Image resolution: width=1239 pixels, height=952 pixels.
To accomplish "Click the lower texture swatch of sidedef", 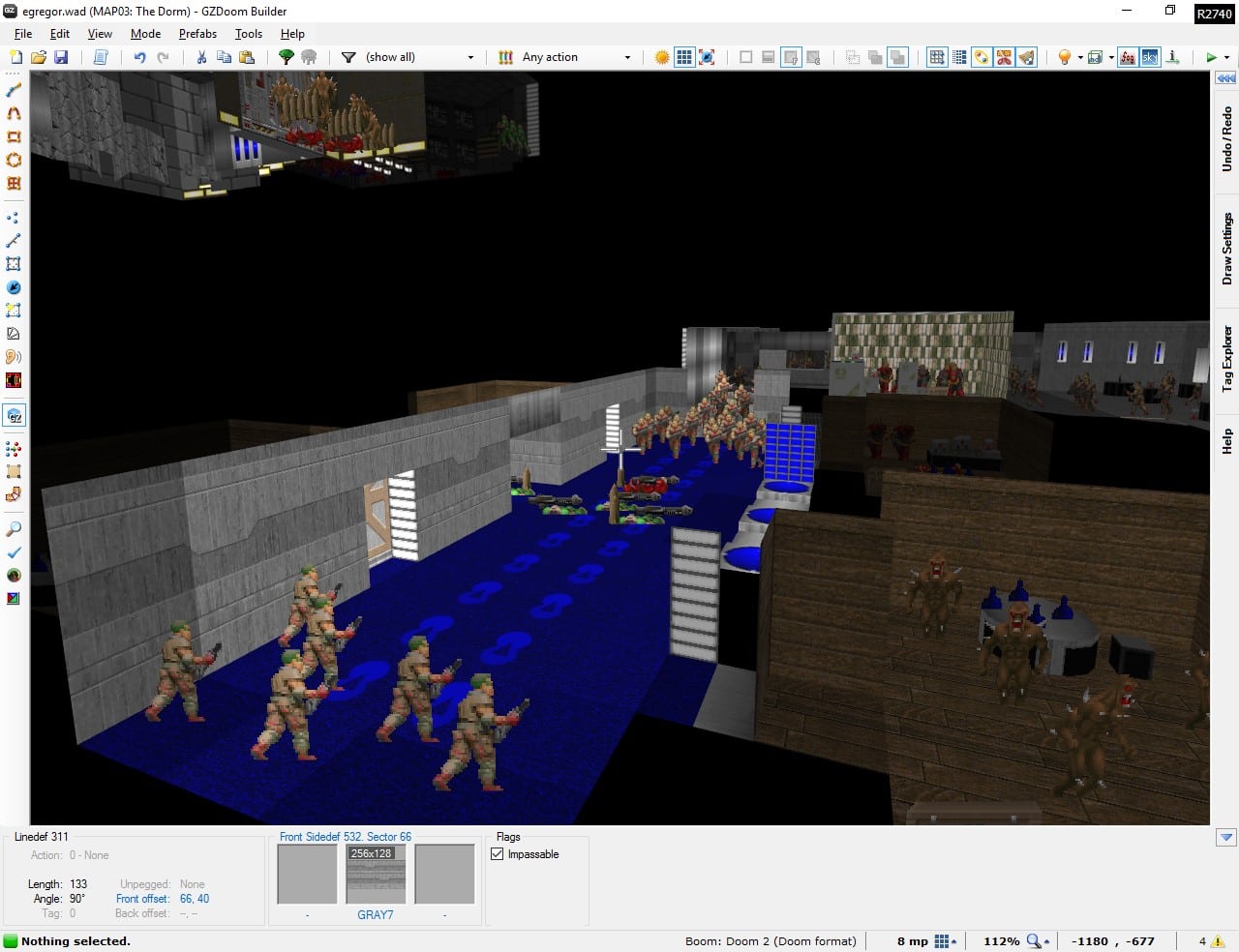I will pyautogui.click(x=444, y=875).
